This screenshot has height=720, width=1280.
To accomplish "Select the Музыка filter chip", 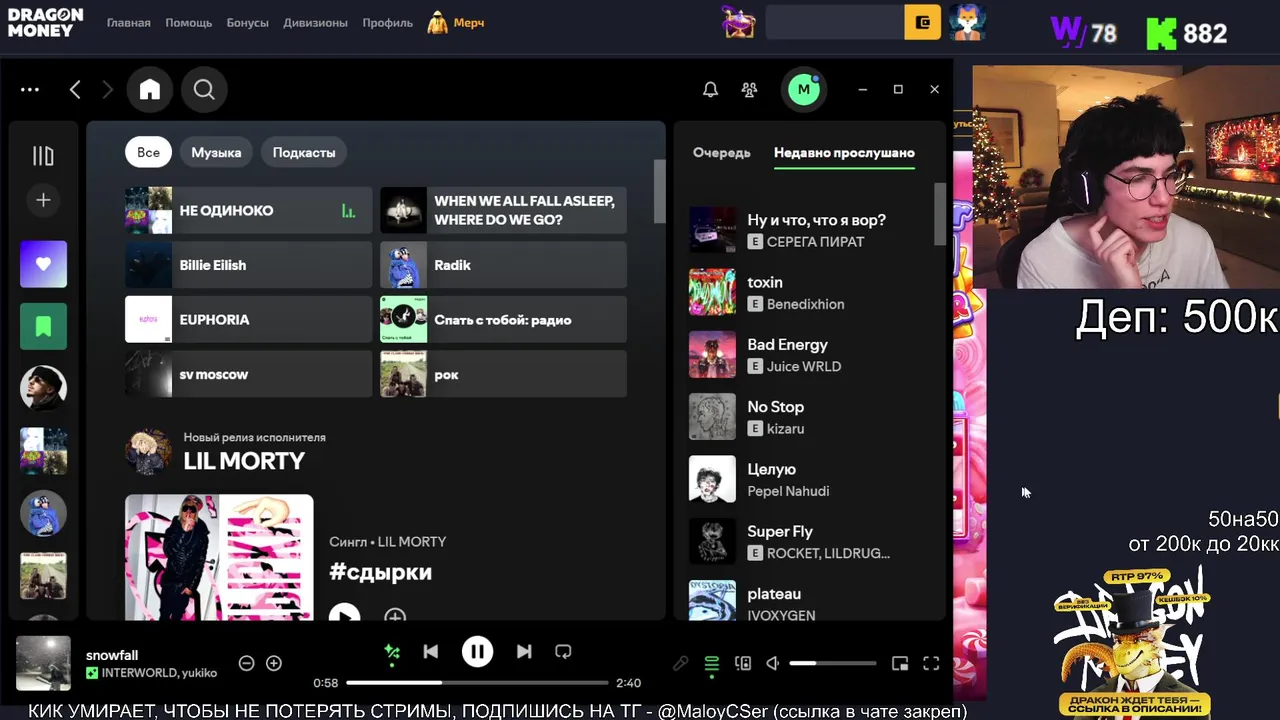I will click(x=216, y=152).
